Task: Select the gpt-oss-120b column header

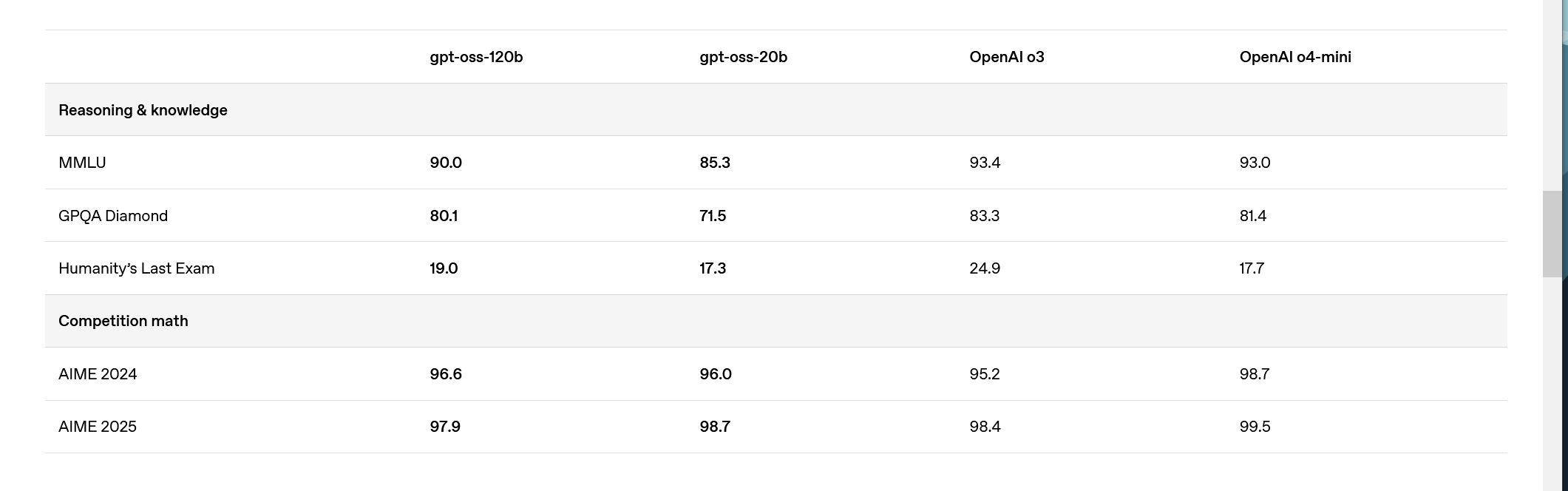Action: click(x=476, y=57)
